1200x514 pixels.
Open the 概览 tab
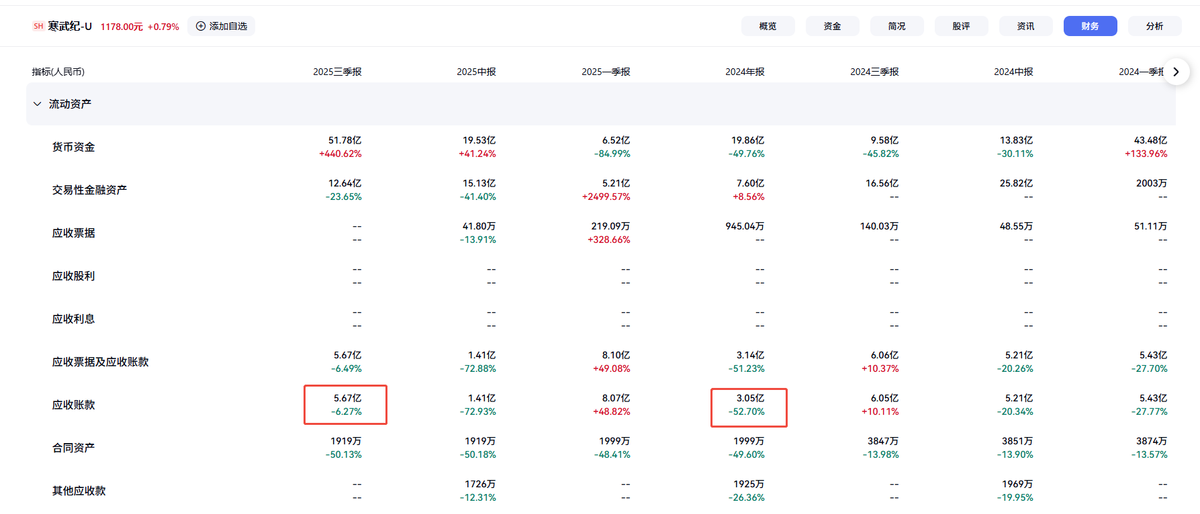[x=768, y=27]
